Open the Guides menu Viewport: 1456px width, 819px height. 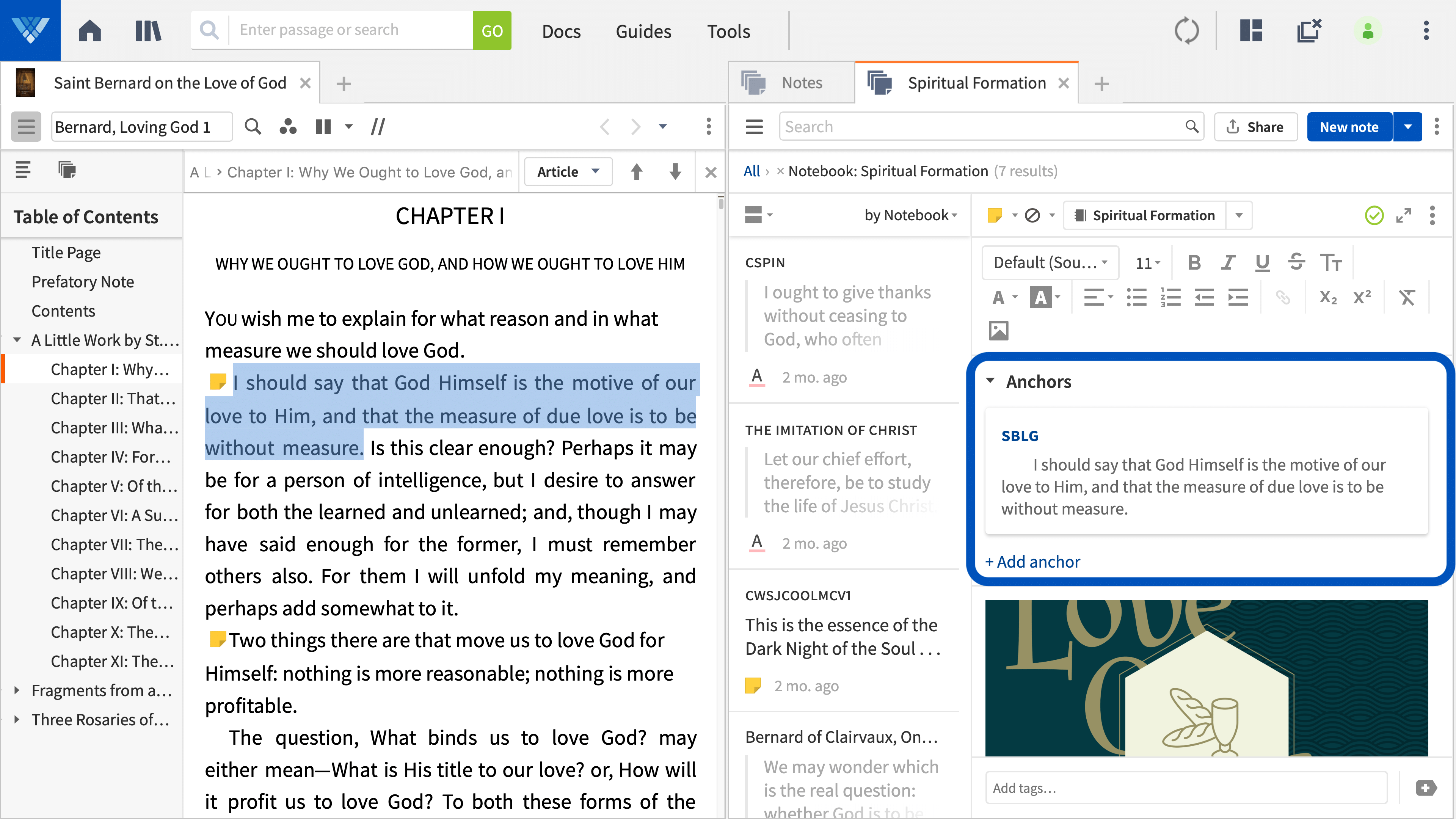point(643,31)
